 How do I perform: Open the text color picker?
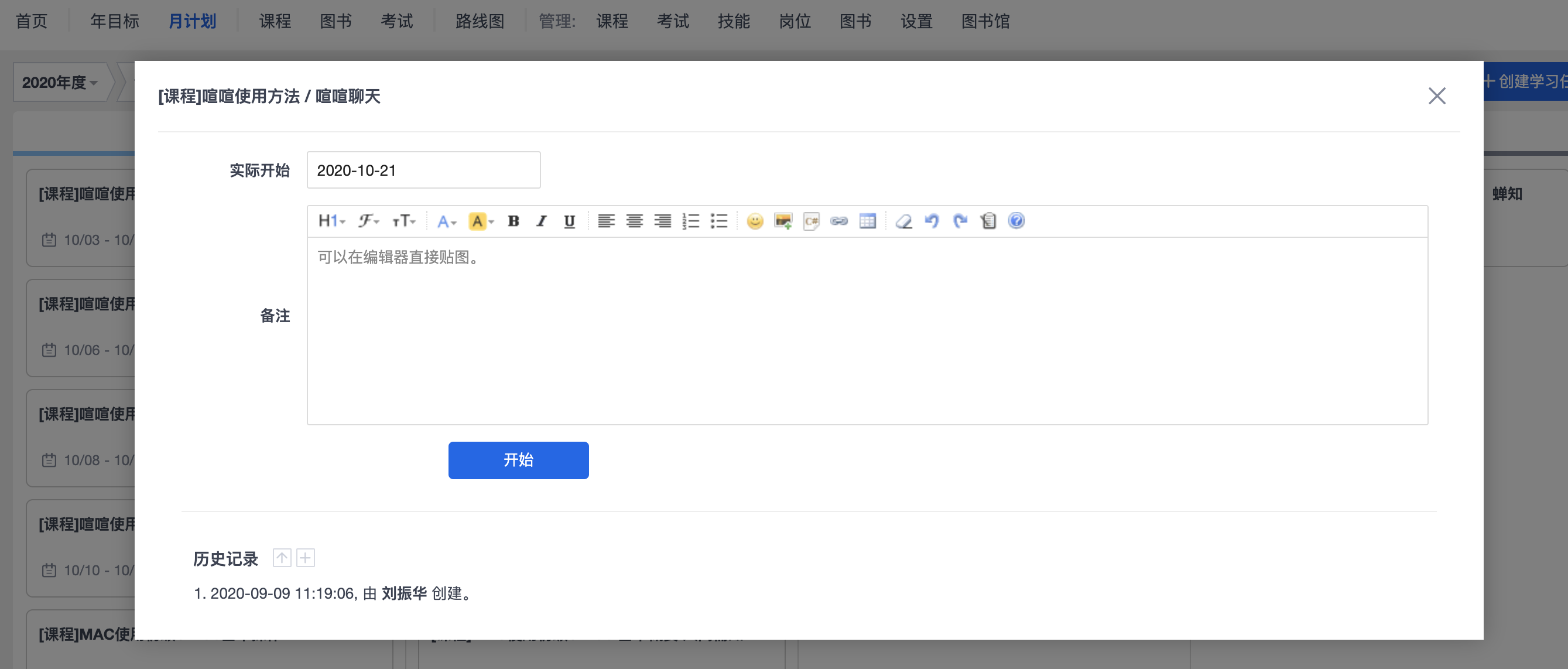(x=446, y=221)
